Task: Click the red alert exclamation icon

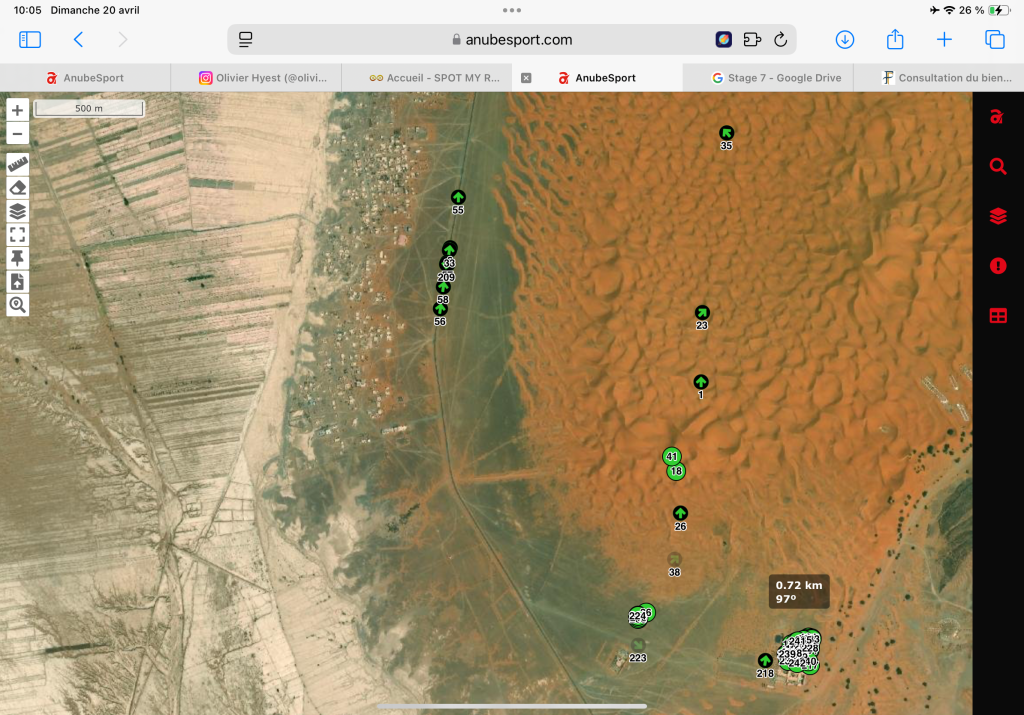Action: point(997,266)
